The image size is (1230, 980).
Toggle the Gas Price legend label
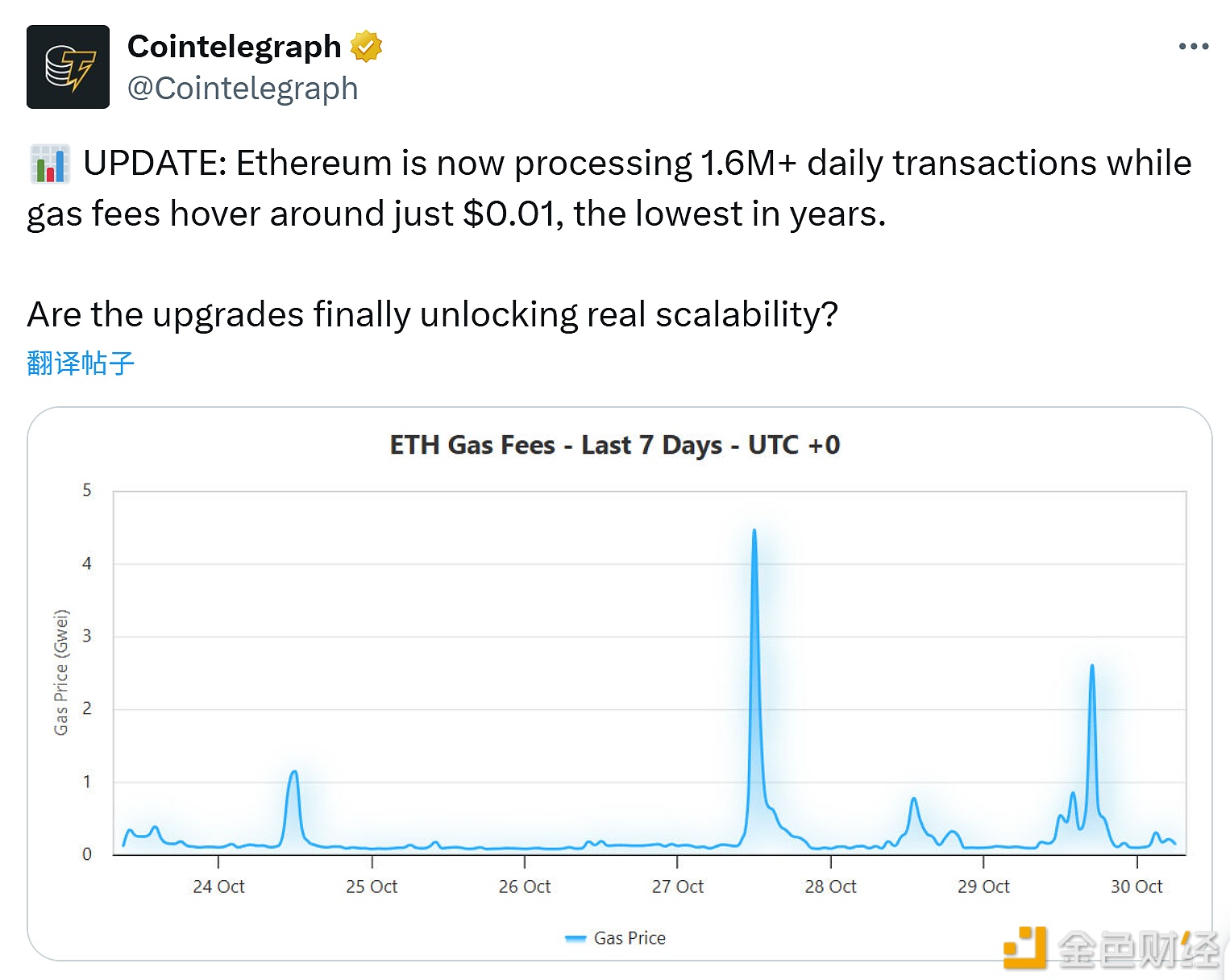point(630,938)
